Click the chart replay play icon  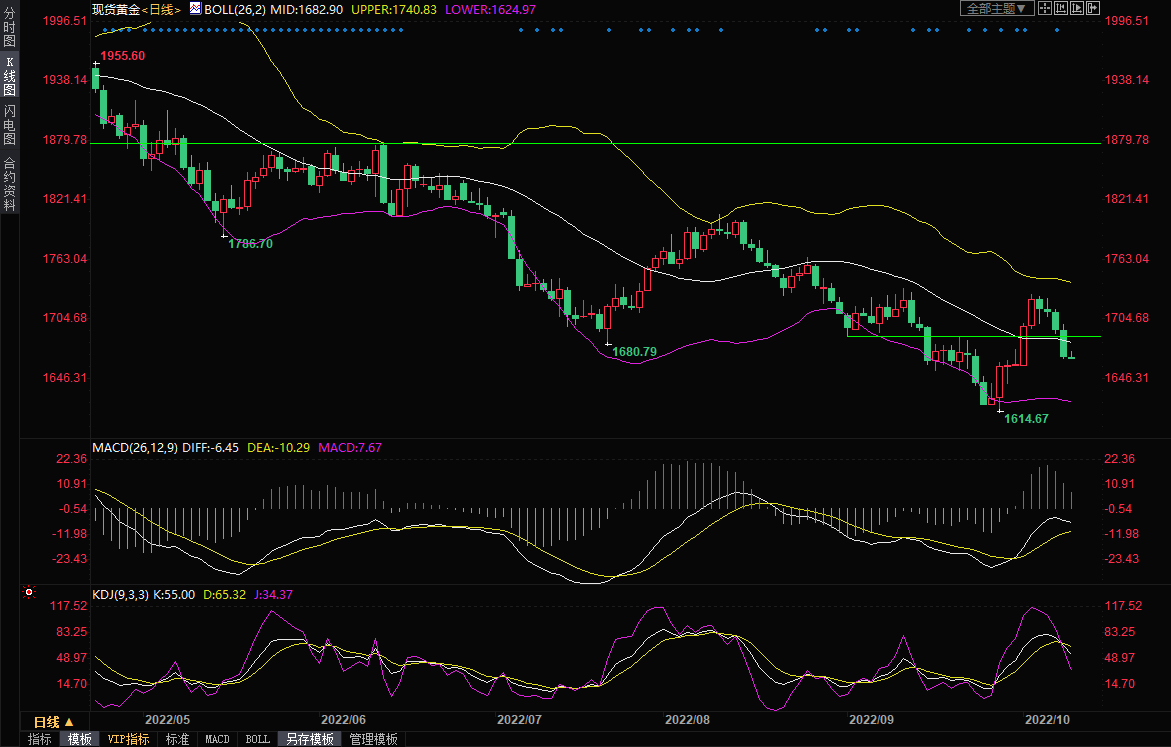(1077, 8)
